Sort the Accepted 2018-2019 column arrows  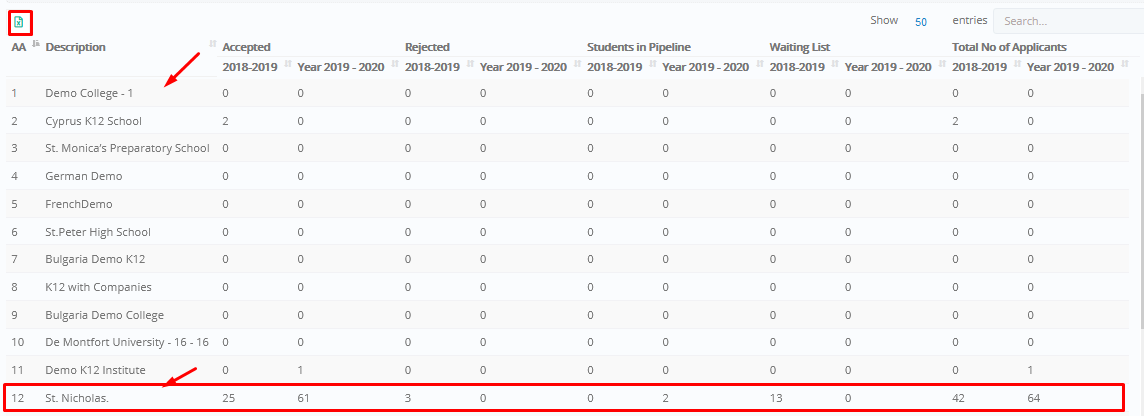point(286,64)
